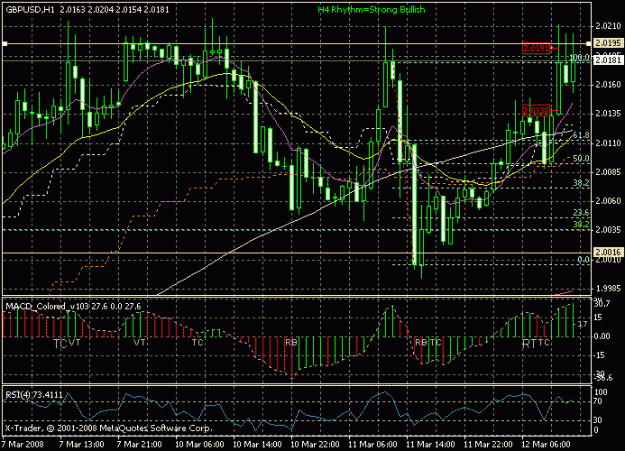Click the 30.7 value on the MACD scale
The height and width of the screenshot is (451, 625).
coord(602,304)
